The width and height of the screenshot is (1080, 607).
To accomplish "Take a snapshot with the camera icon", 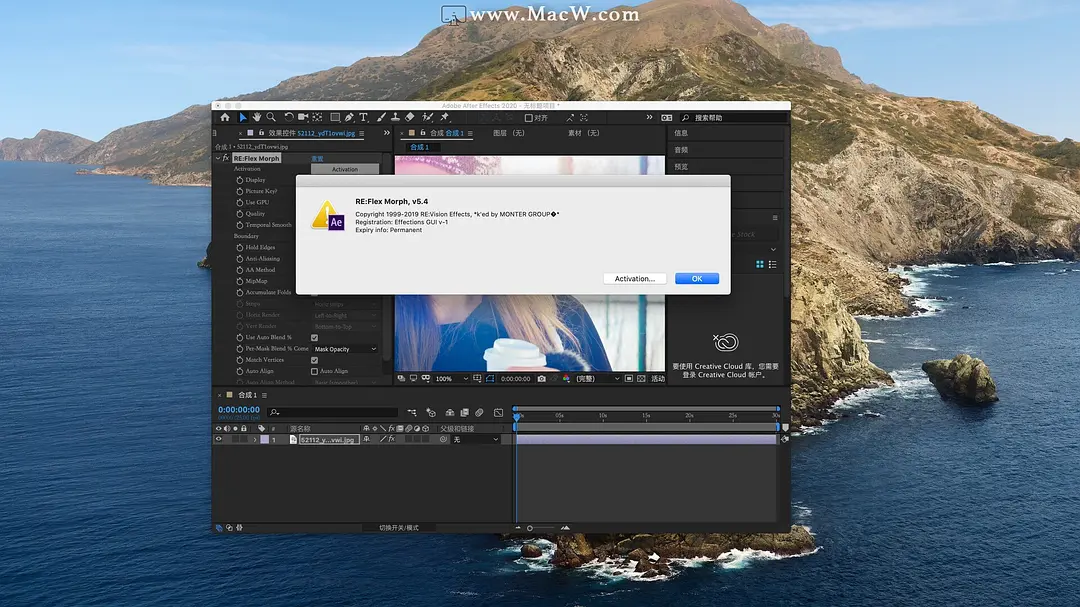I will click(x=542, y=378).
